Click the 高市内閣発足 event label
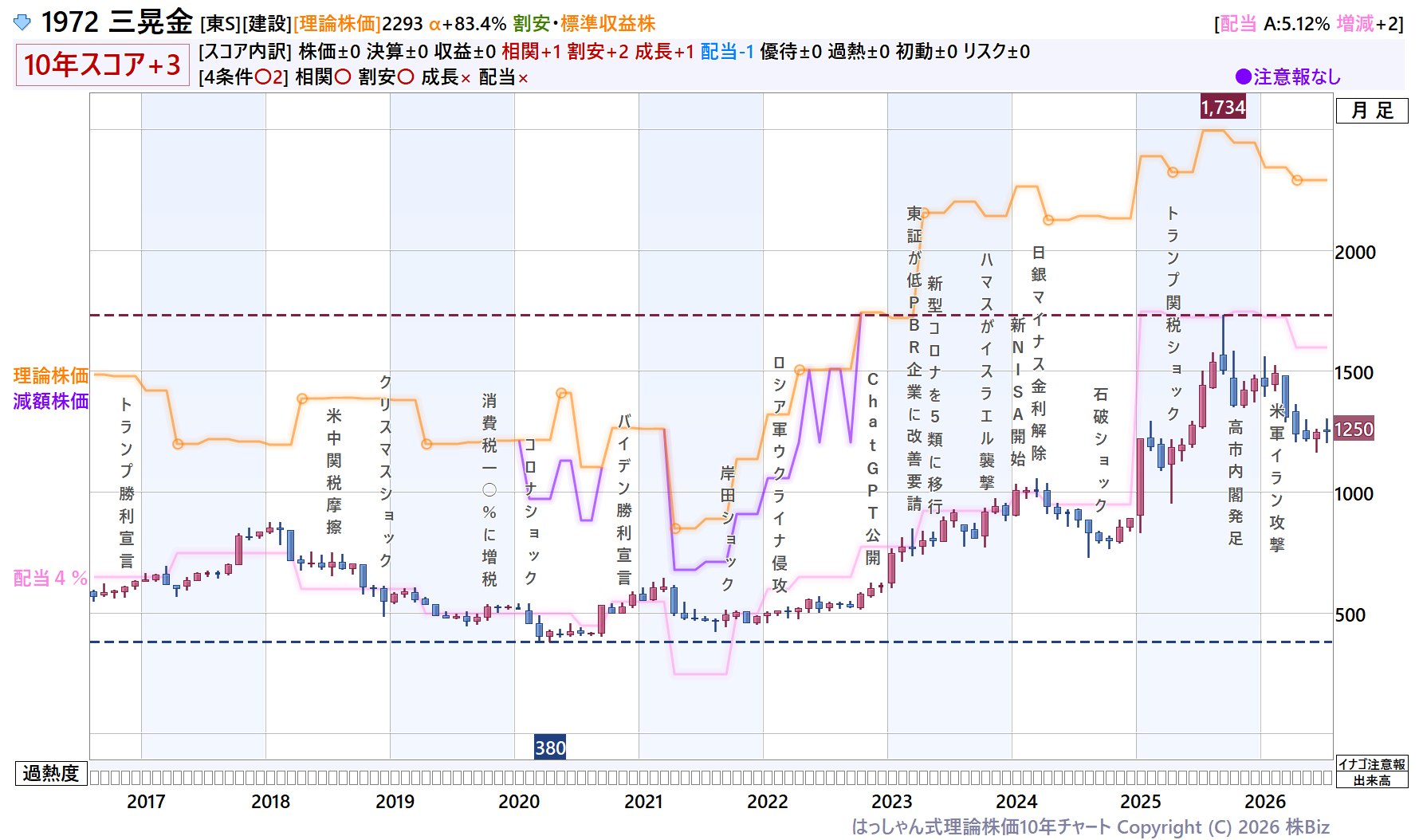1419x840 pixels. point(1235,483)
